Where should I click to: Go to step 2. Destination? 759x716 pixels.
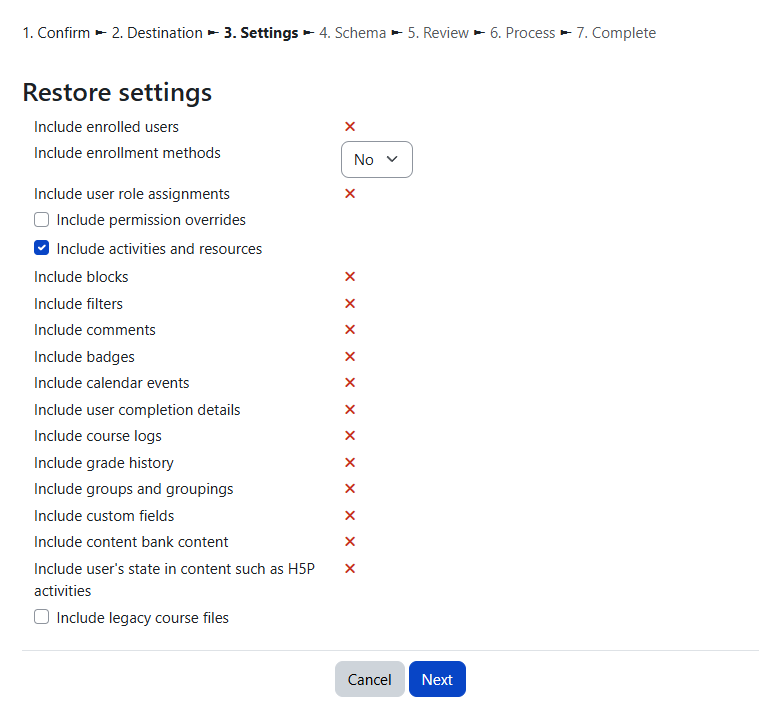pos(157,33)
